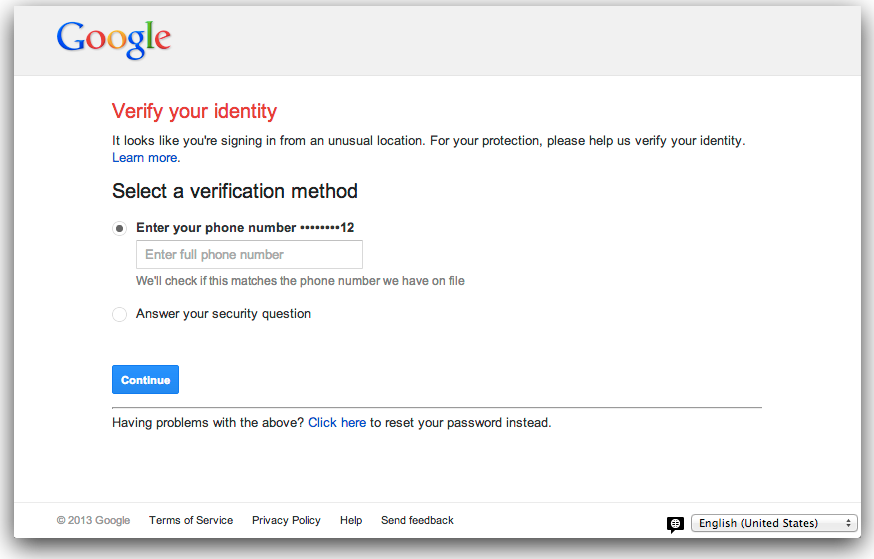Open the English (United States) language dropdown
Screen dimensions: 874x559
point(775,523)
